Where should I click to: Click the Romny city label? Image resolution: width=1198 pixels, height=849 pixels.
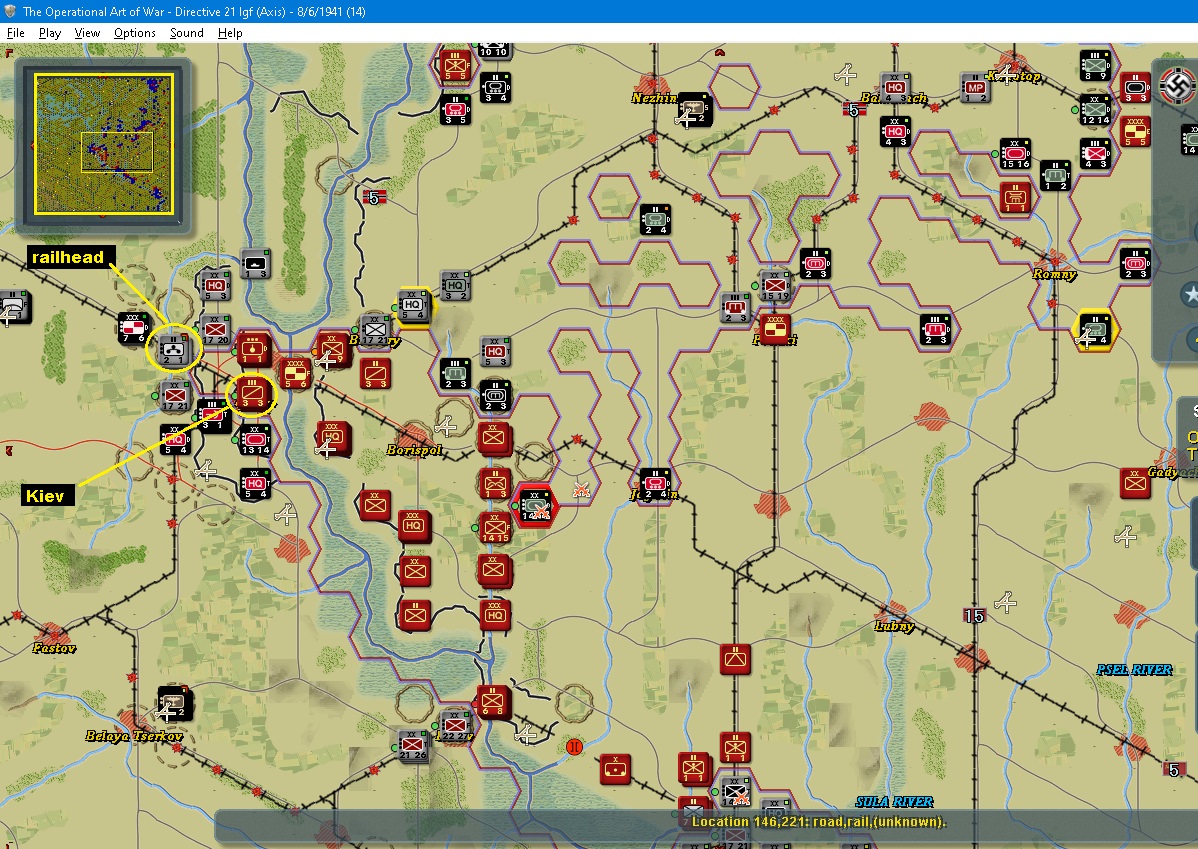pos(1054,274)
